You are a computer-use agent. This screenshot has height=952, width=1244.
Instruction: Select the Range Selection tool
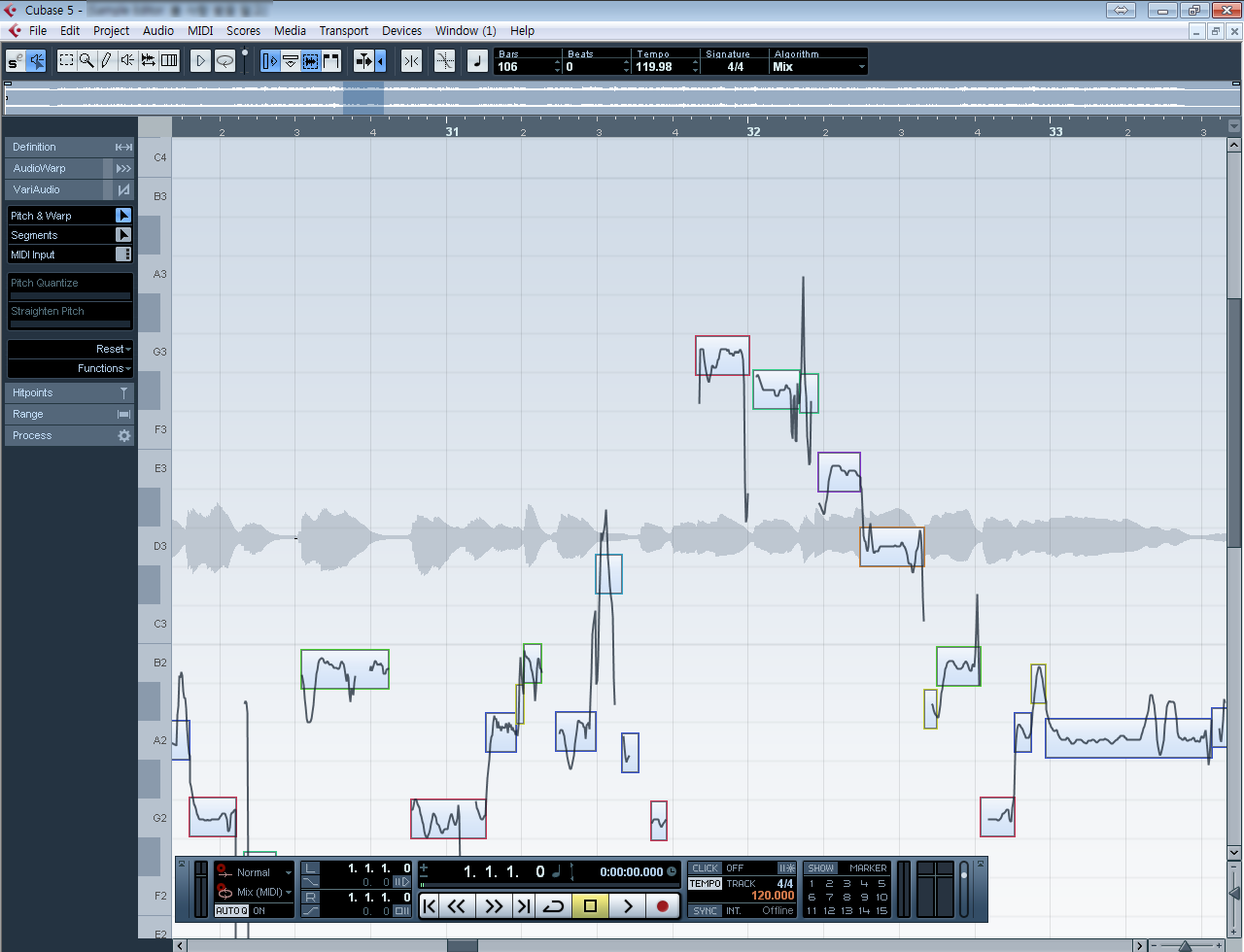click(x=66, y=61)
